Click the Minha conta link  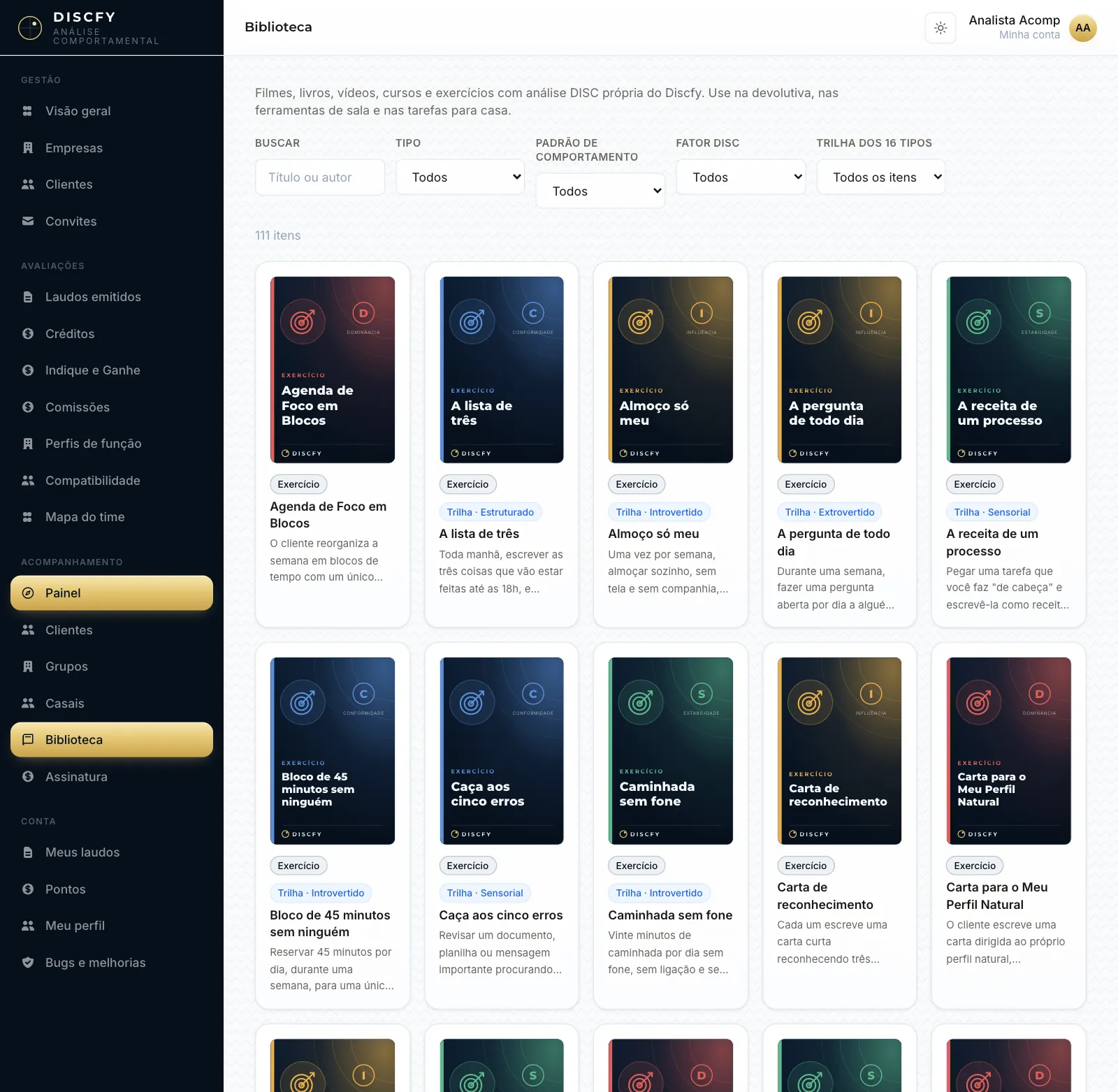pos(1029,35)
